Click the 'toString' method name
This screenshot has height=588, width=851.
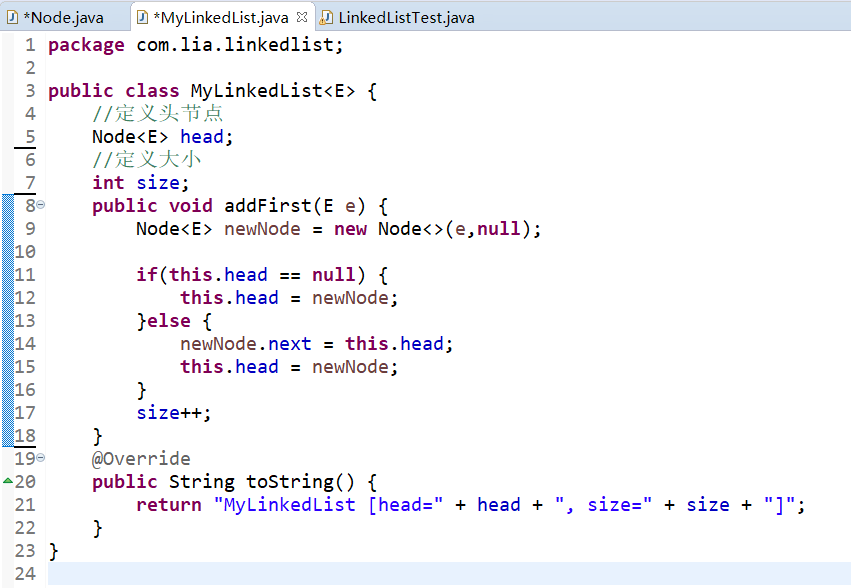pyautogui.click(x=289, y=482)
